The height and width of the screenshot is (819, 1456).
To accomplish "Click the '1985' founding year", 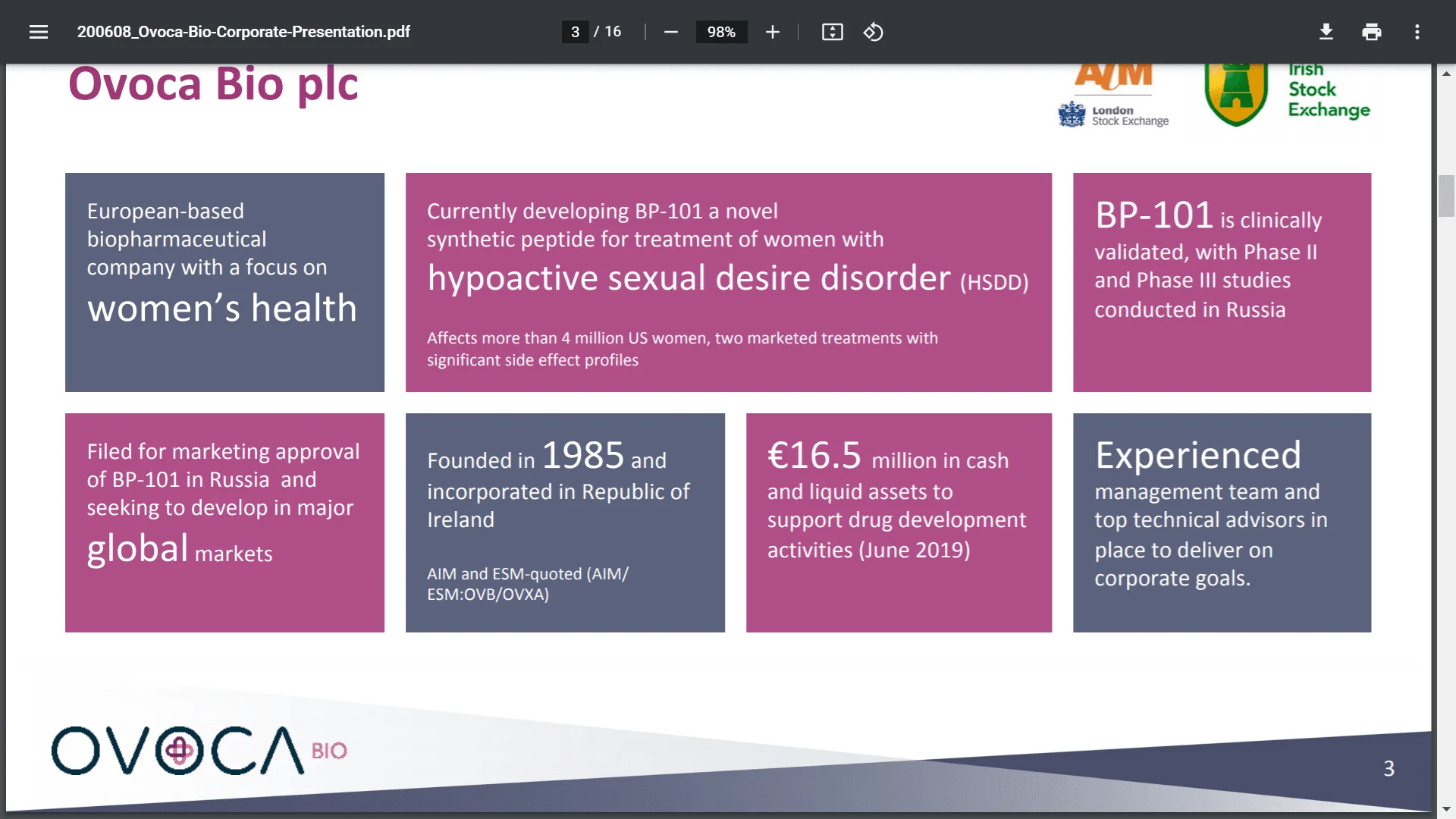I will 582,456.
